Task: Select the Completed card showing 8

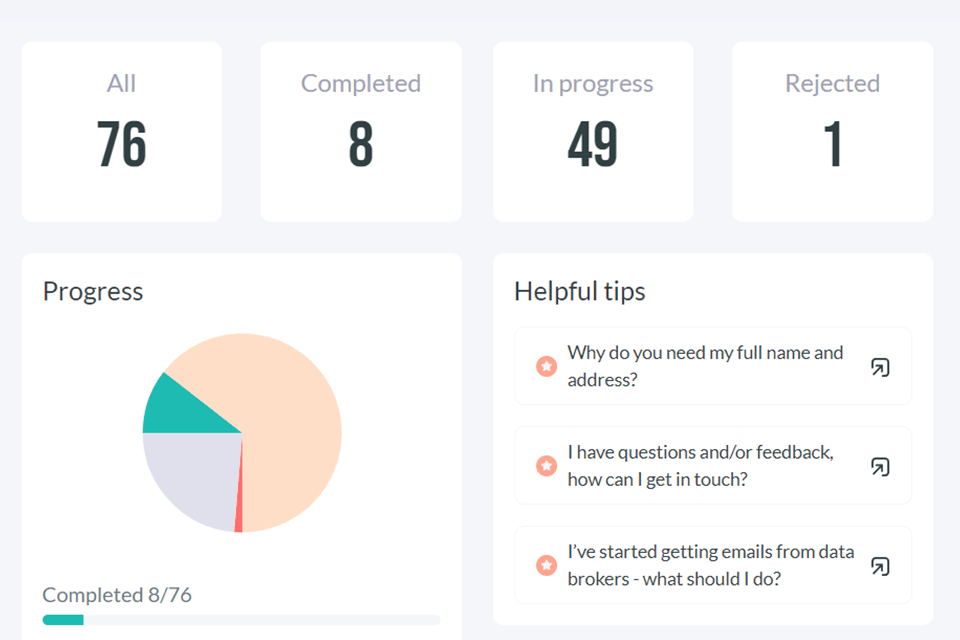Action: pyautogui.click(x=361, y=131)
